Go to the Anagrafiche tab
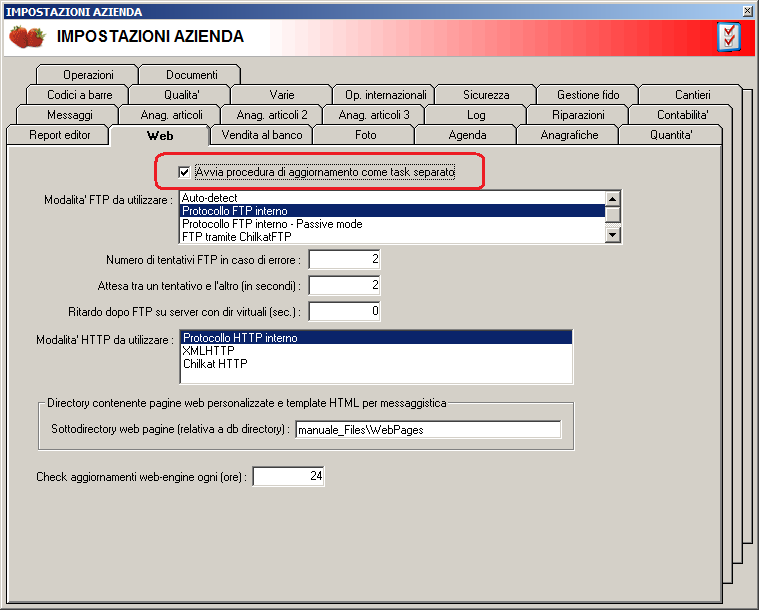This screenshot has width=759, height=610. pyautogui.click(x=569, y=135)
